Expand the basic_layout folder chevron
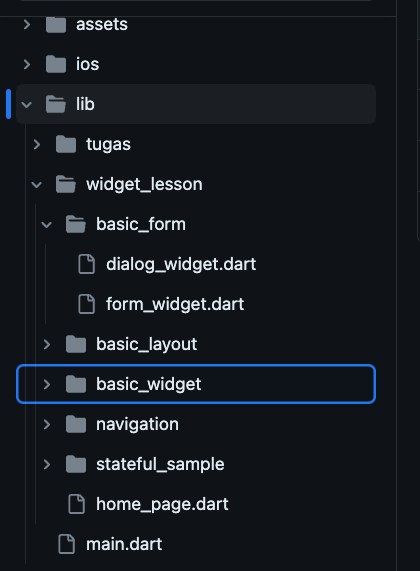Viewport: 420px width, 571px height. point(47,344)
